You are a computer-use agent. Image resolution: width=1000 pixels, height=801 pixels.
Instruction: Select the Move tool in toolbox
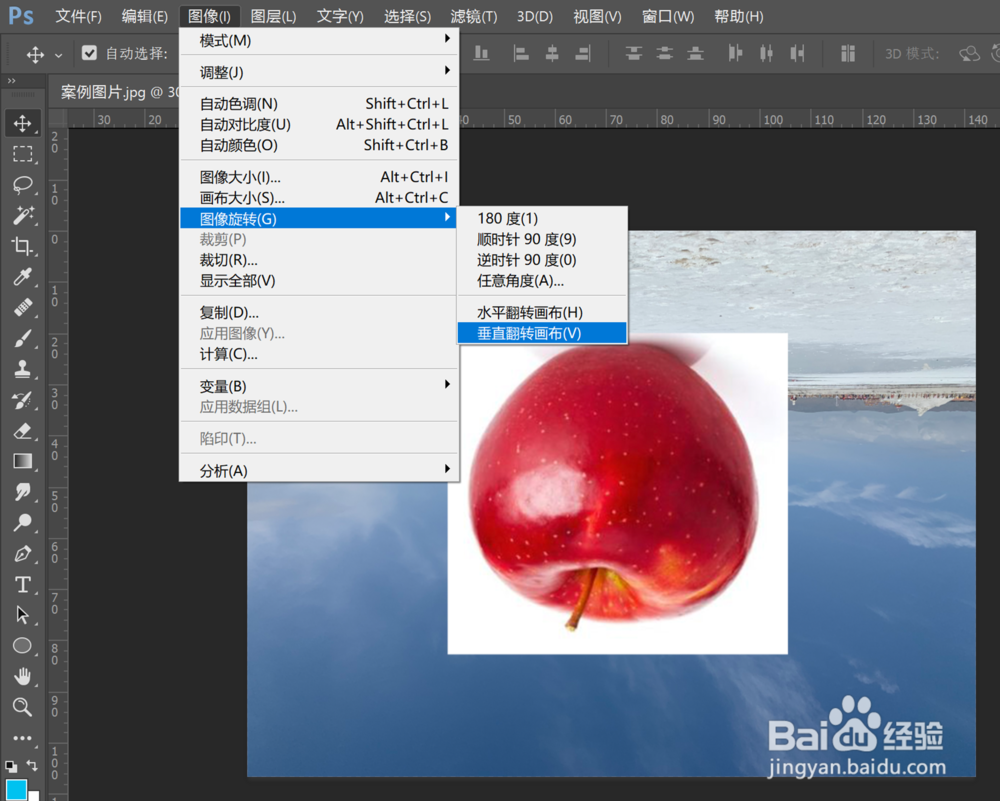click(x=23, y=123)
